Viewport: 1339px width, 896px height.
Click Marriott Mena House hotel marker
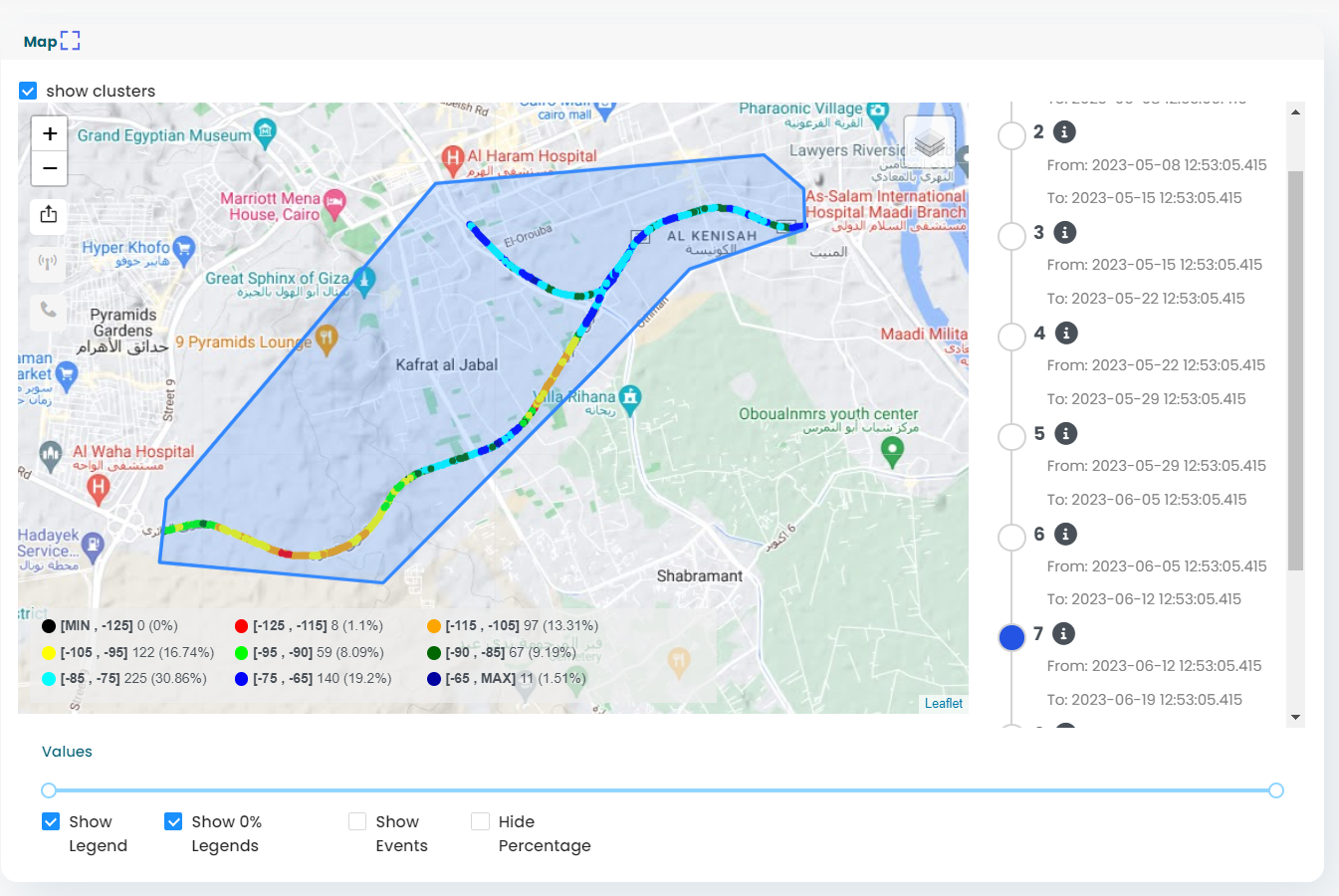coord(335,203)
